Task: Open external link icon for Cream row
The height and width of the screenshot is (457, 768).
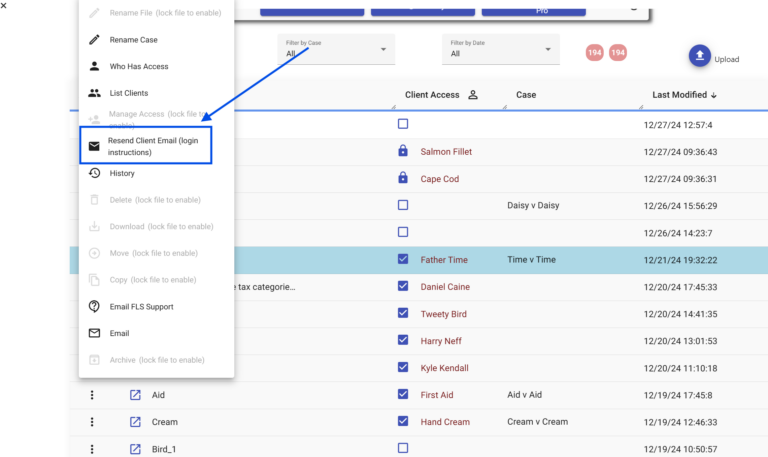Action: [x=135, y=422]
